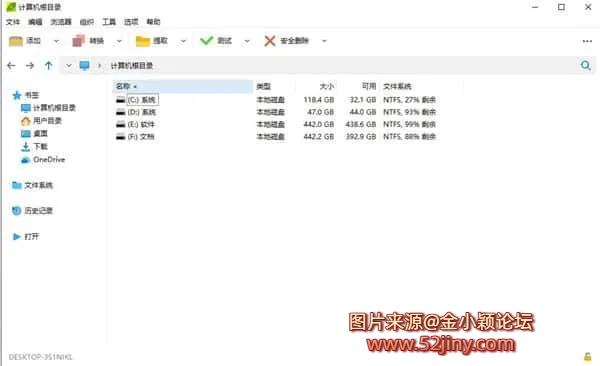Click the red X 安全删除 icon

coord(270,41)
